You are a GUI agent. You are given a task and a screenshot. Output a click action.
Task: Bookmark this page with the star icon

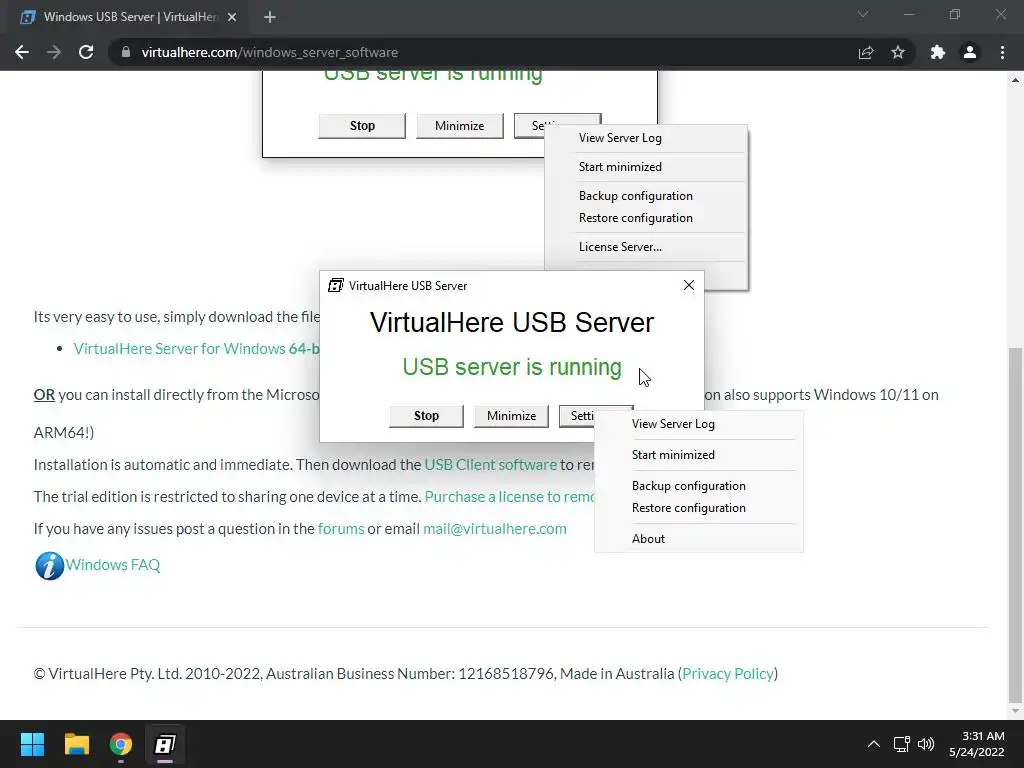coord(898,52)
